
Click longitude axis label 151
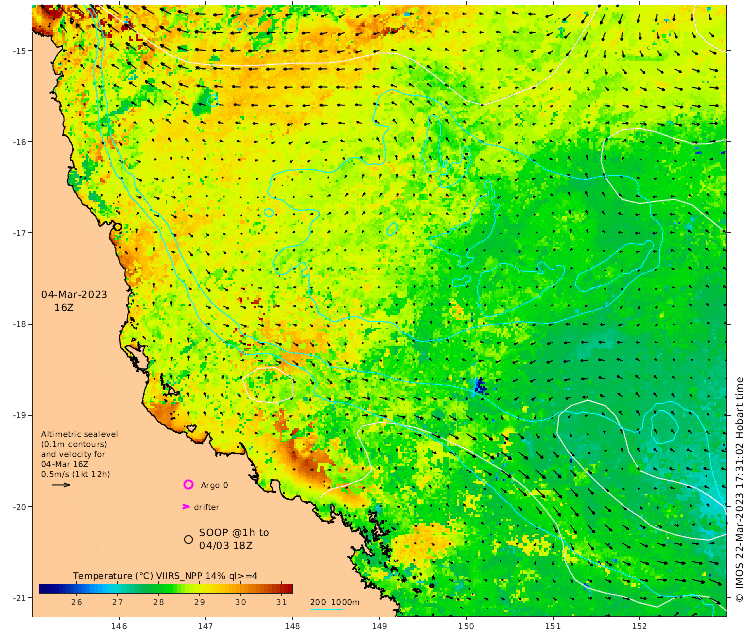point(553,626)
